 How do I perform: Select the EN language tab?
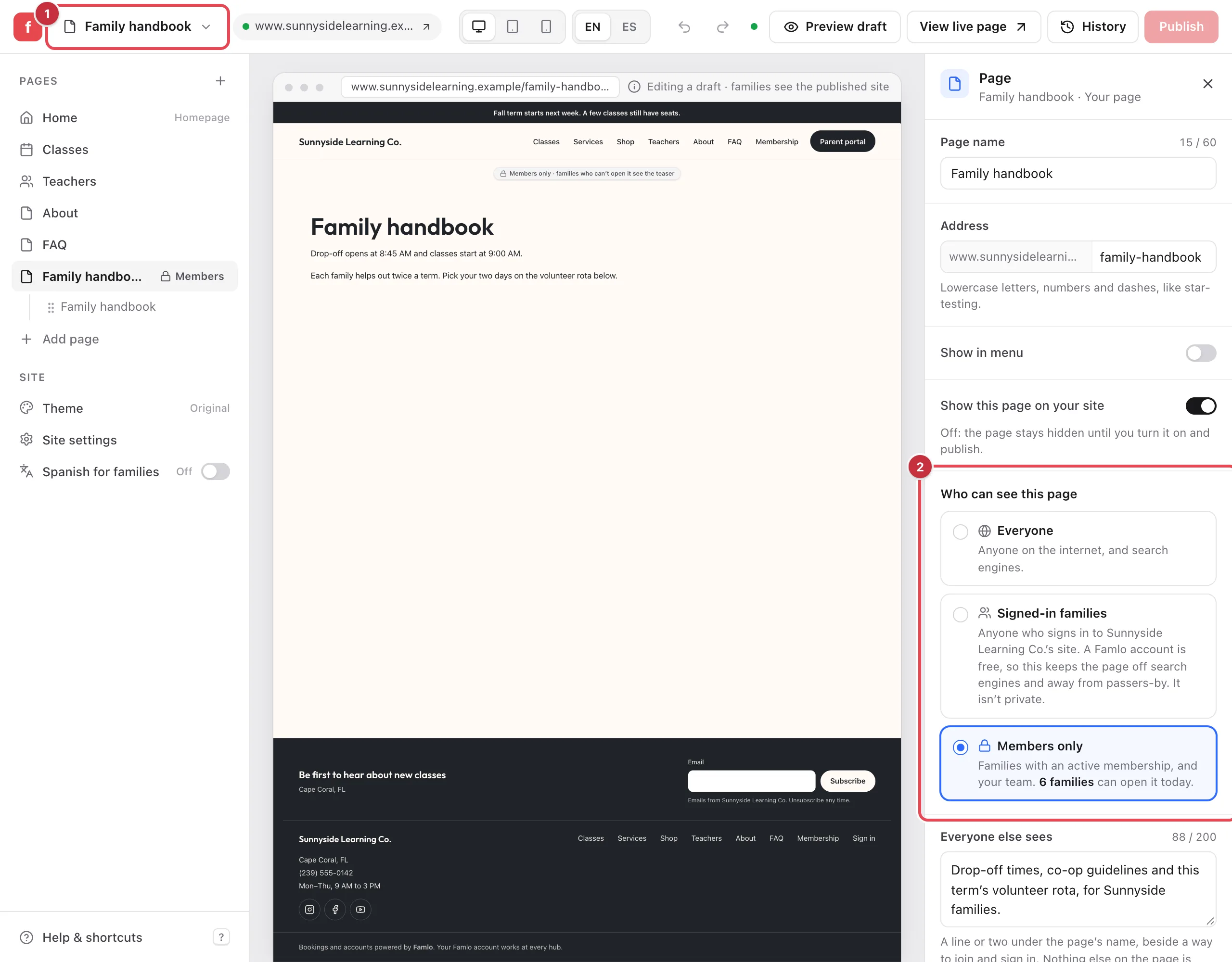click(592, 26)
